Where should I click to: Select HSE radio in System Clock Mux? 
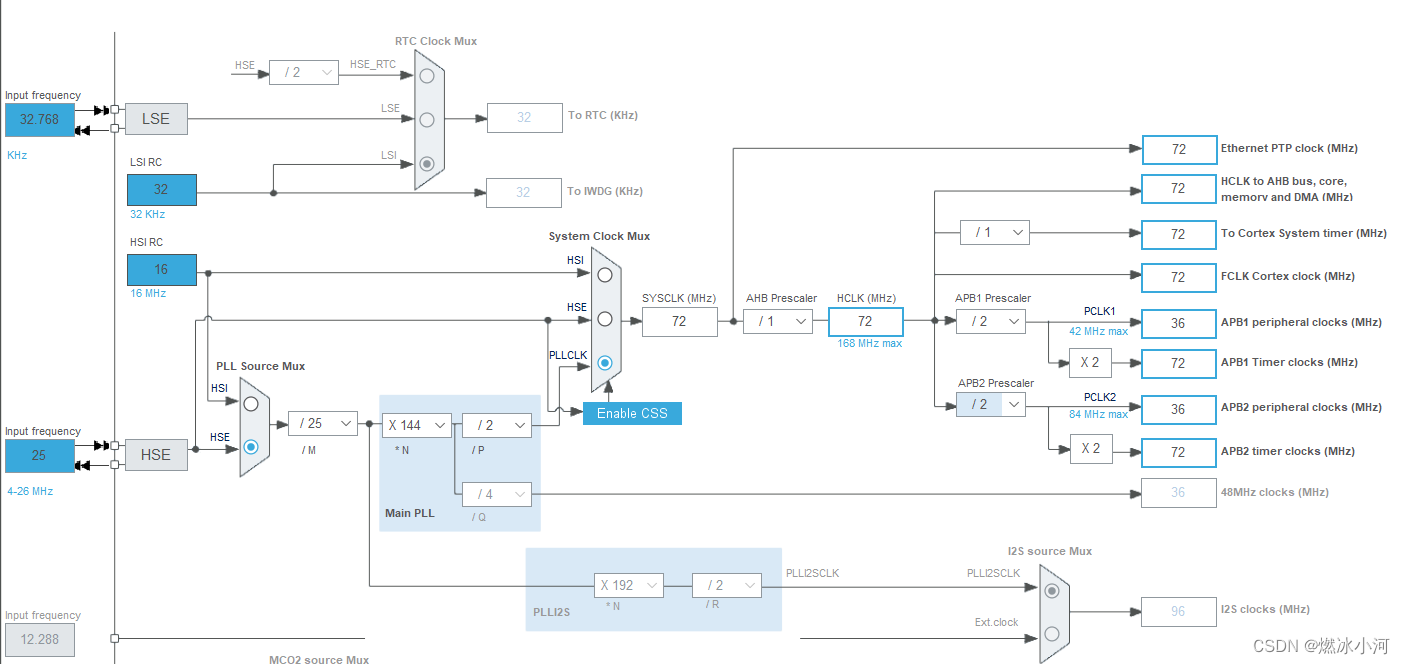pyautogui.click(x=604, y=319)
